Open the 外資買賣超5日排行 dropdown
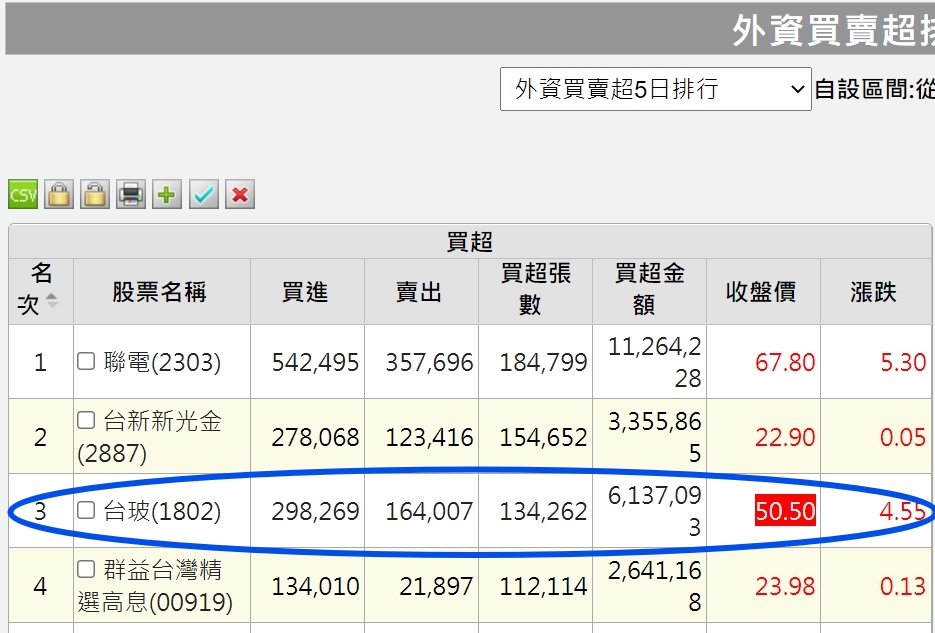Viewport: 935px width, 633px height. pos(655,89)
